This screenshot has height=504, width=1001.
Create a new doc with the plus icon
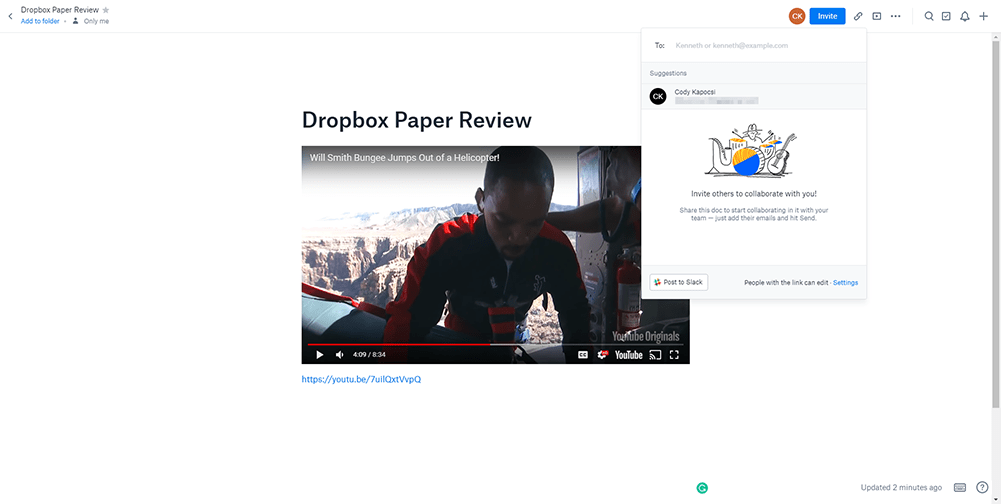point(983,16)
